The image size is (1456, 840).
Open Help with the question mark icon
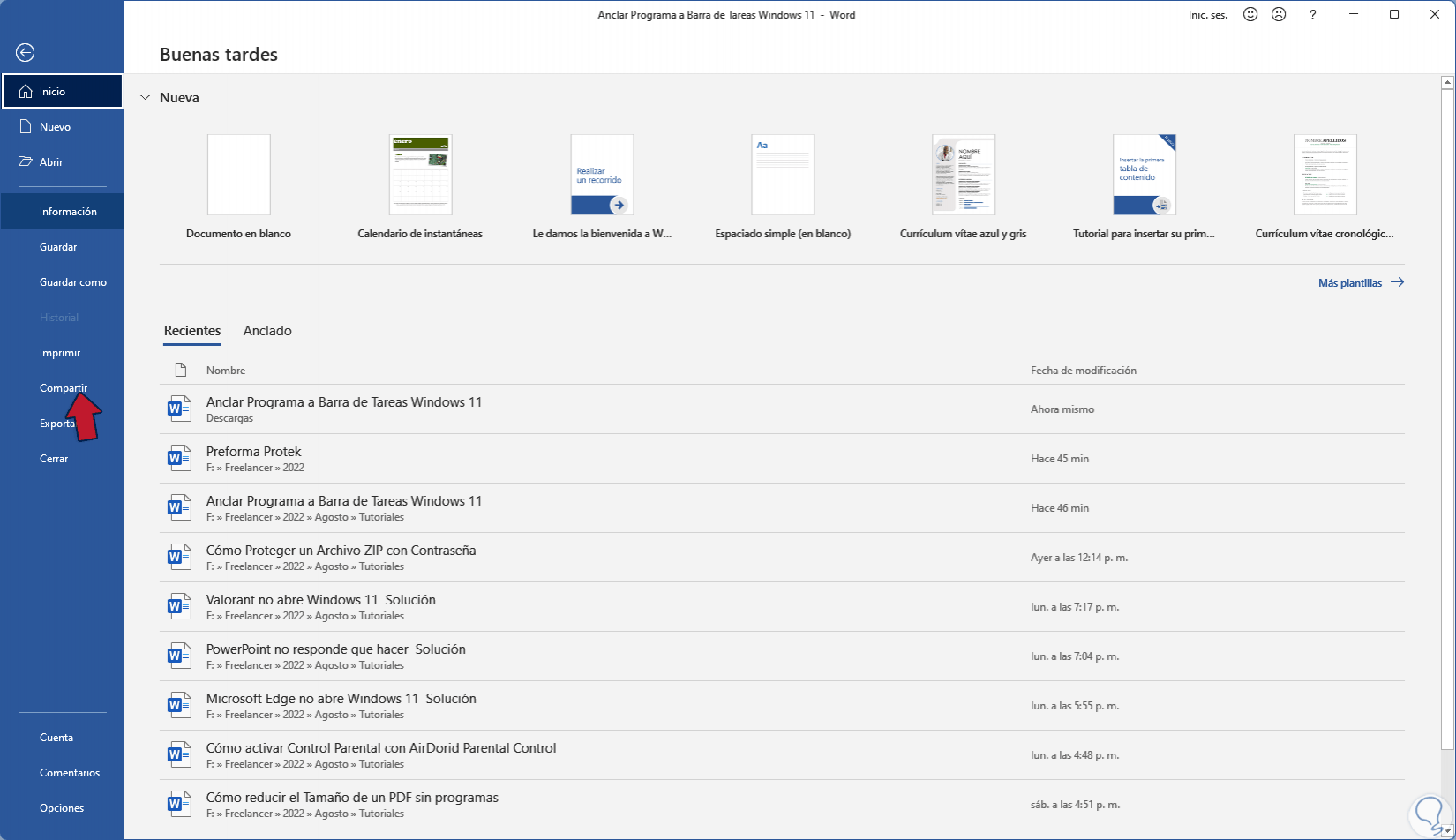1313,14
